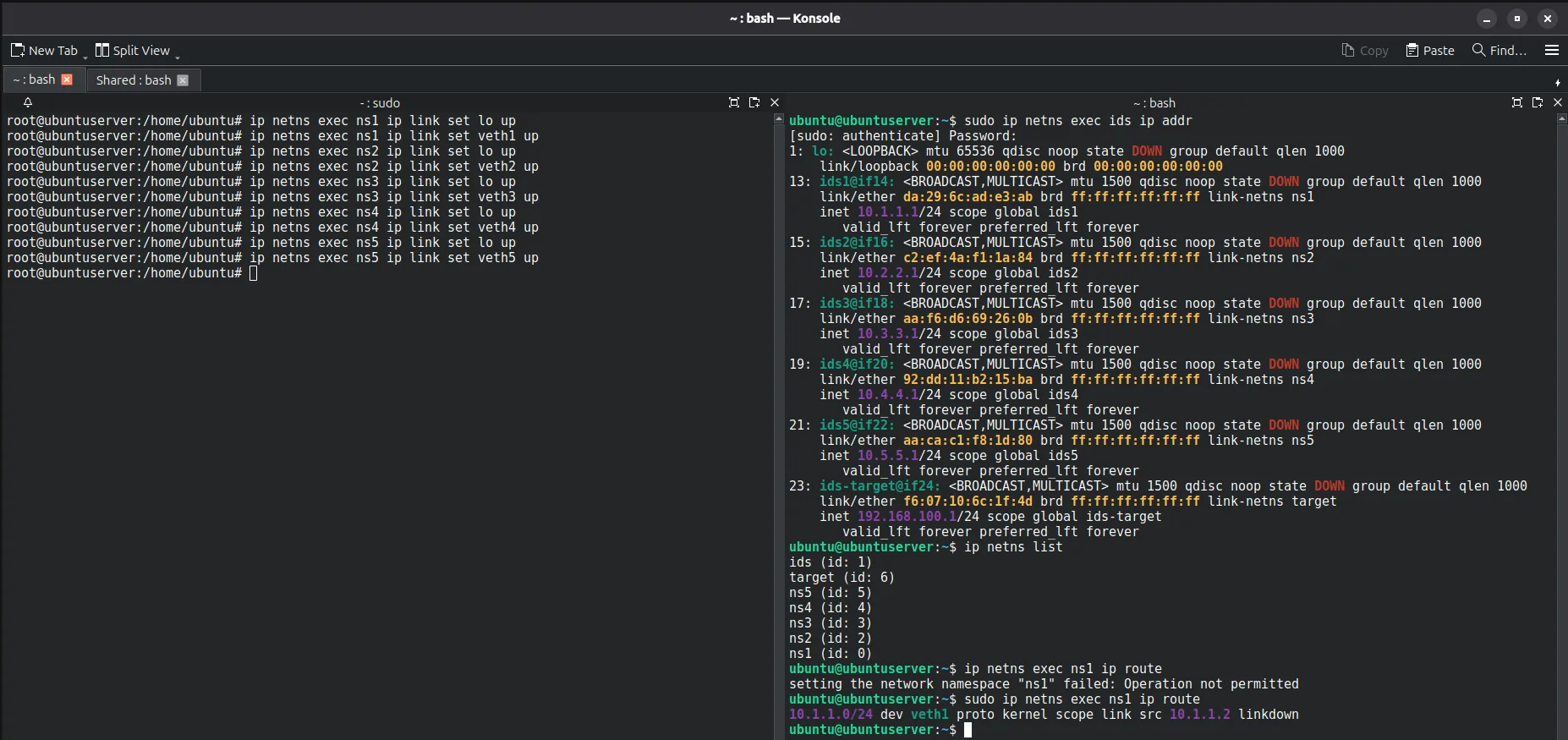Click the 'target (id: 6)' namespace line

842,578
